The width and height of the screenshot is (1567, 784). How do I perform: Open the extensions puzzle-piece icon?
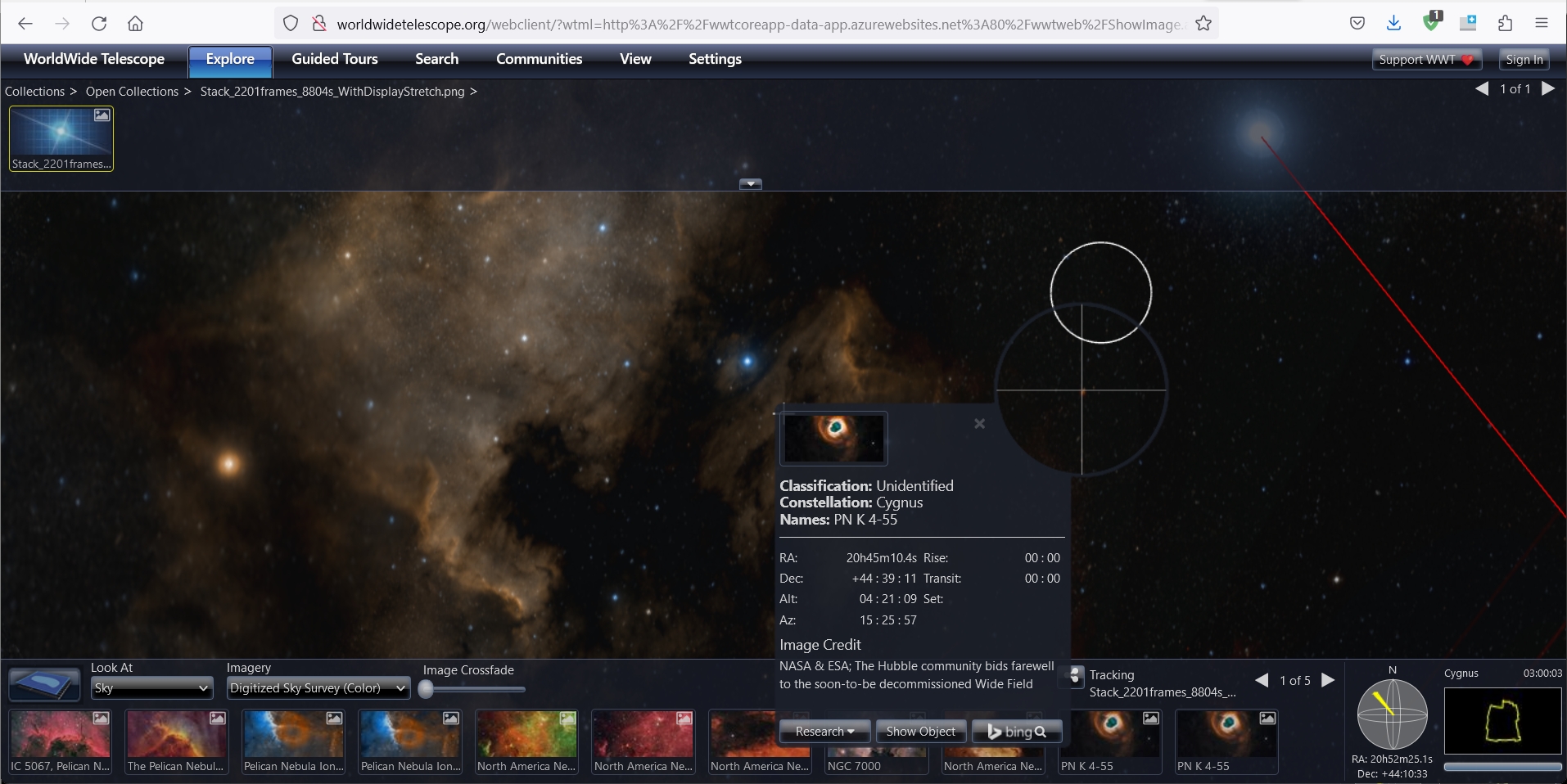pyautogui.click(x=1505, y=24)
